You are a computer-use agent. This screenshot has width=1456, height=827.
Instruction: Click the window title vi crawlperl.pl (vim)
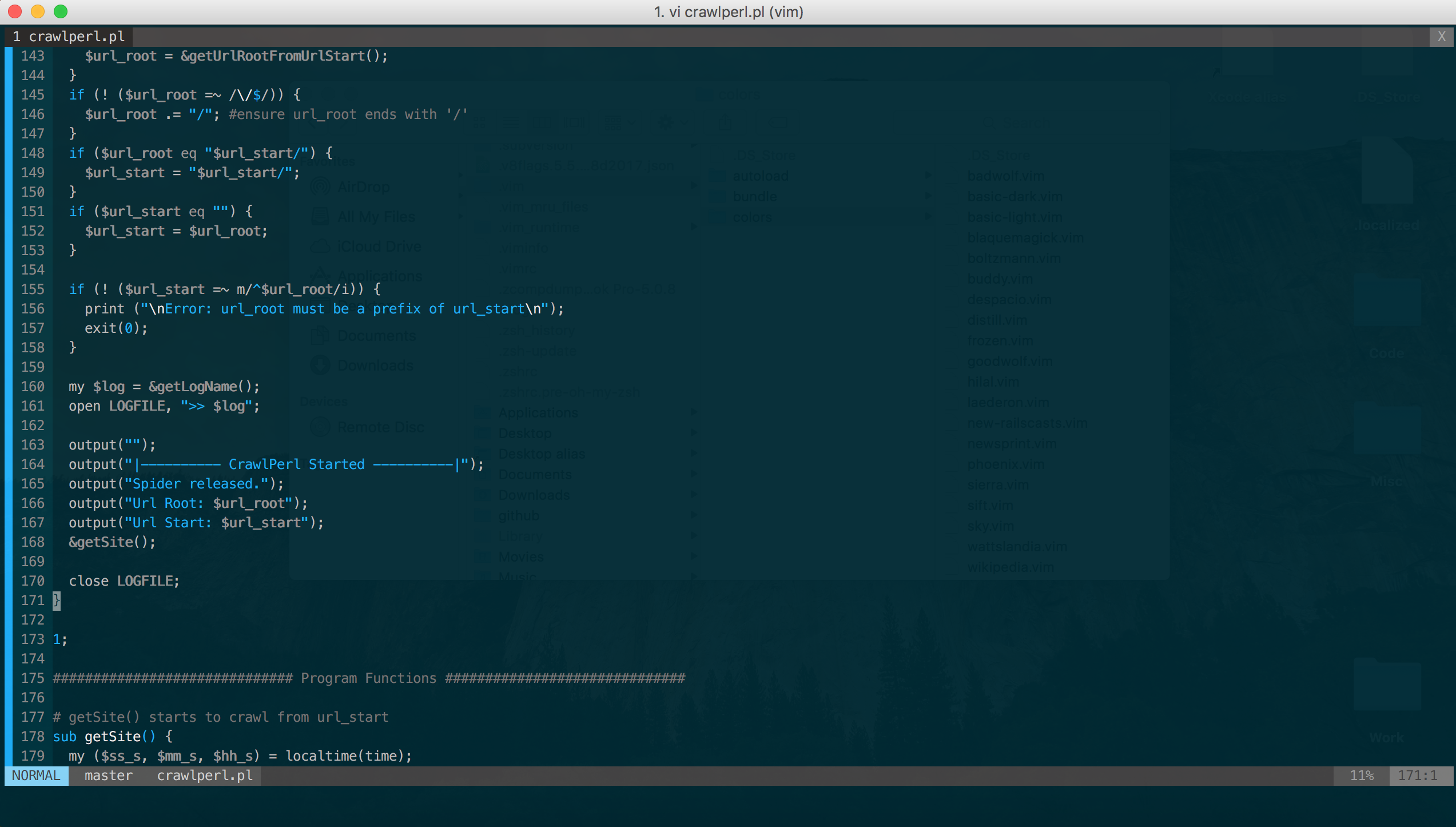point(728,12)
